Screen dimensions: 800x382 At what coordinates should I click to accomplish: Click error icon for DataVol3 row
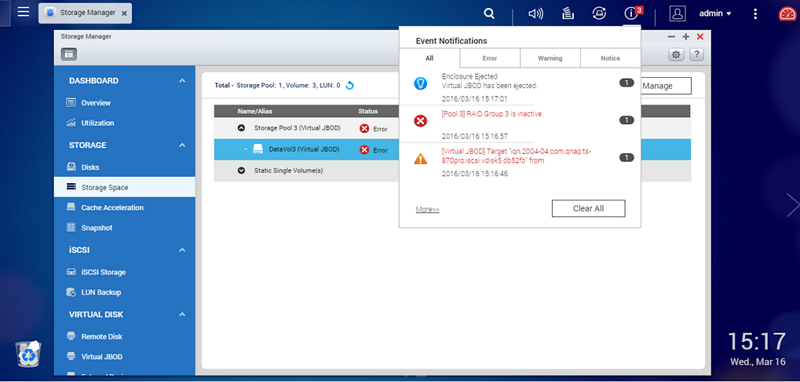point(364,150)
